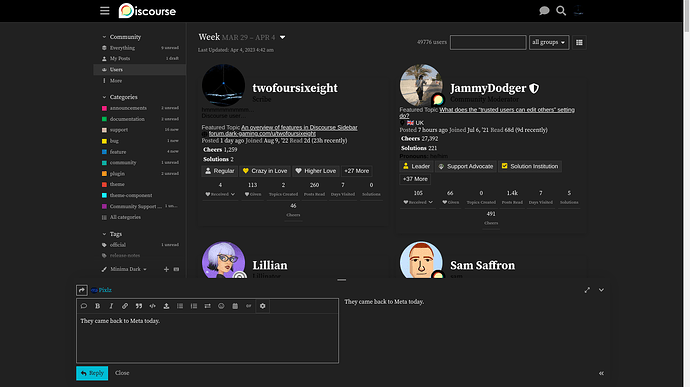Open the Sidebar overview featured topic link
This screenshot has width=690, height=387.
click(299, 127)
